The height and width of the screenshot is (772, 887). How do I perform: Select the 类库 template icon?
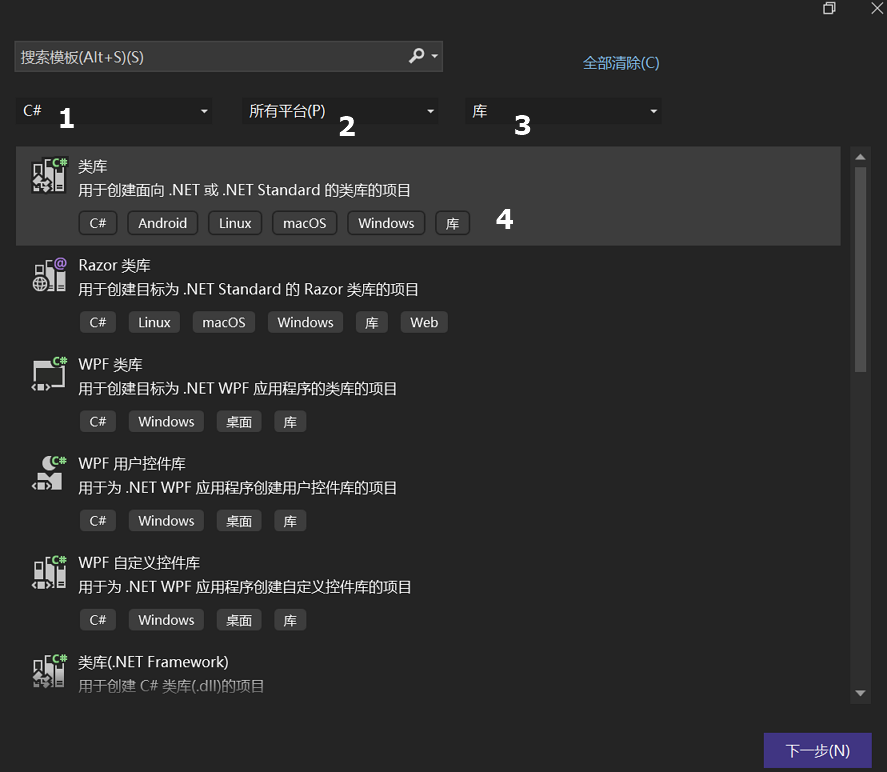coord(49,175)
